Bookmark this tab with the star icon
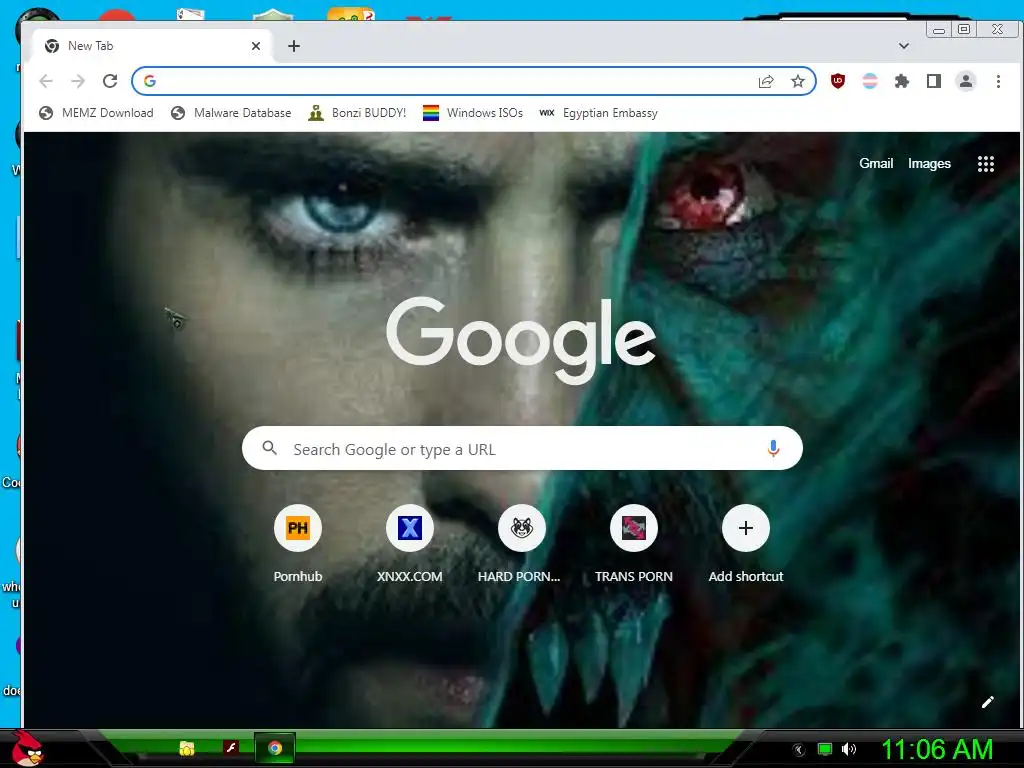The width and height of the screenshot is (1024, 768). [x=797, y=81]
